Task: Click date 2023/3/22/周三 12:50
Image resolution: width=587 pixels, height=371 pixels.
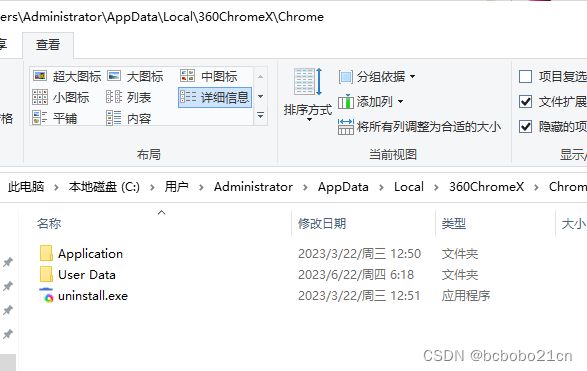Action: coord(359,254)
